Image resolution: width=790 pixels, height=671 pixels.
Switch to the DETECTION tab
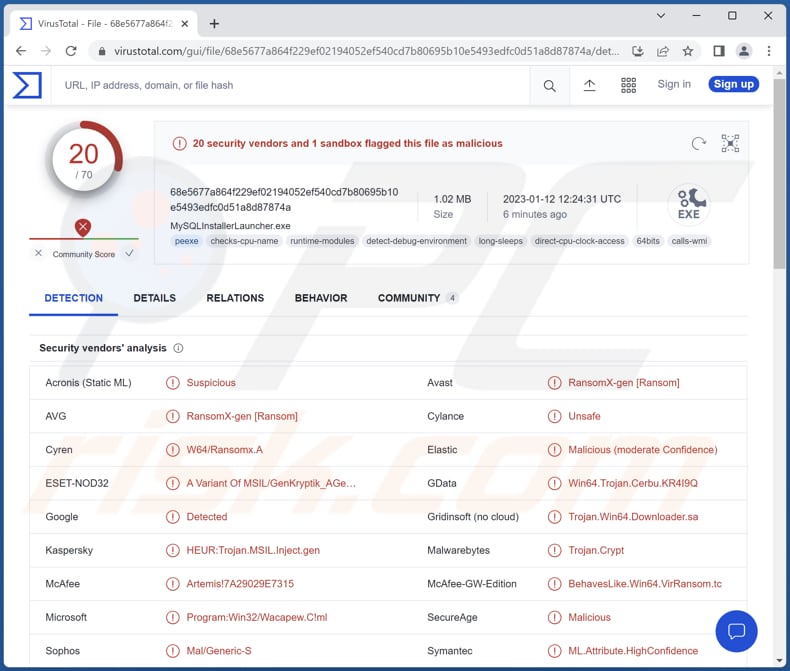coord(74,298)
